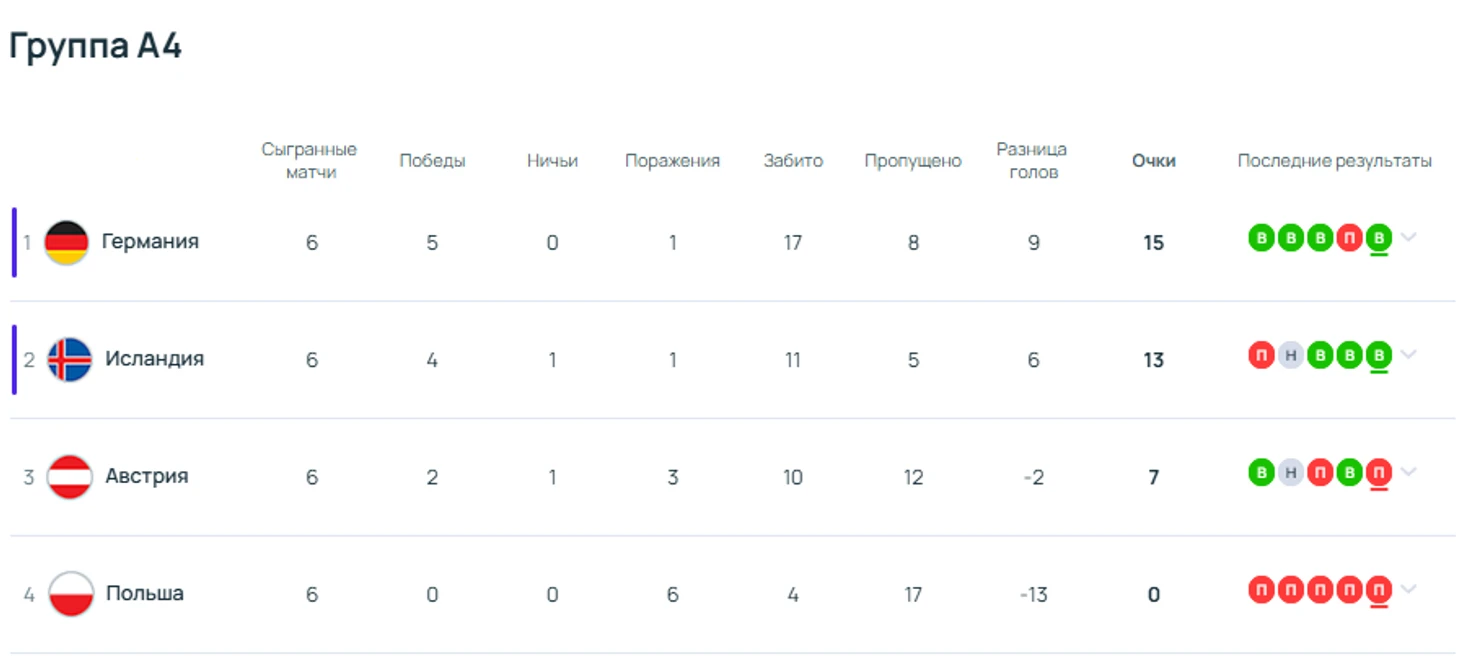This screenshot has height=666, width=1460.
Task: Click Iceland's first red loss badge
Action: (1262, 355)
